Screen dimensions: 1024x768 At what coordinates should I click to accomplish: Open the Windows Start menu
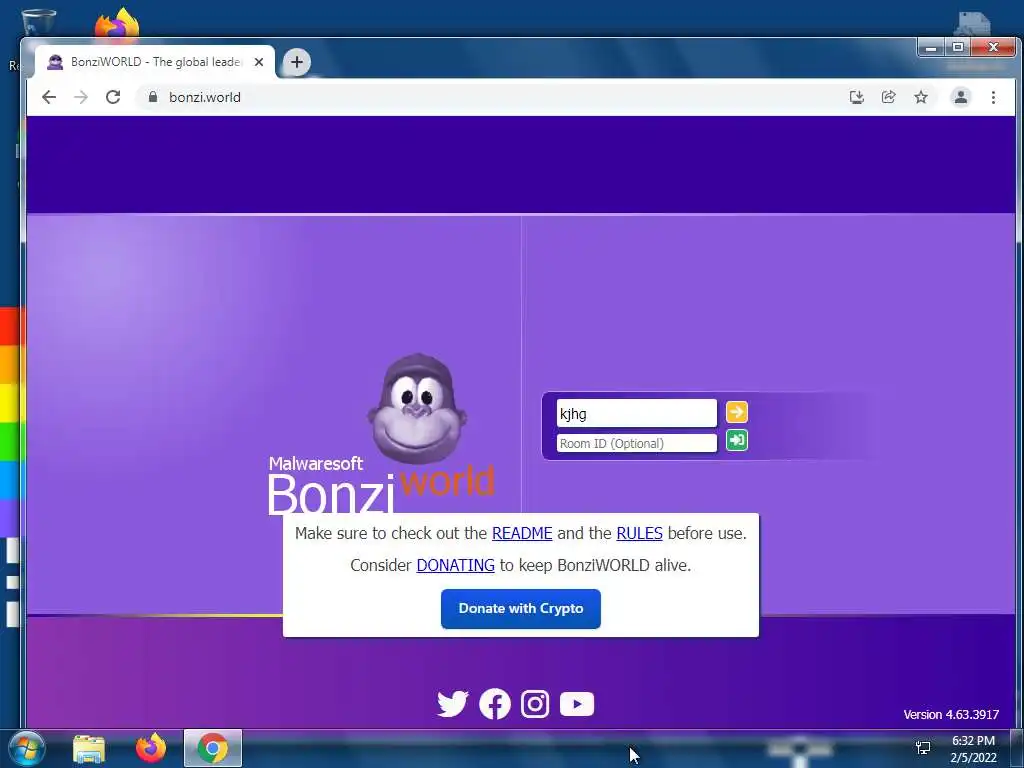25,748
